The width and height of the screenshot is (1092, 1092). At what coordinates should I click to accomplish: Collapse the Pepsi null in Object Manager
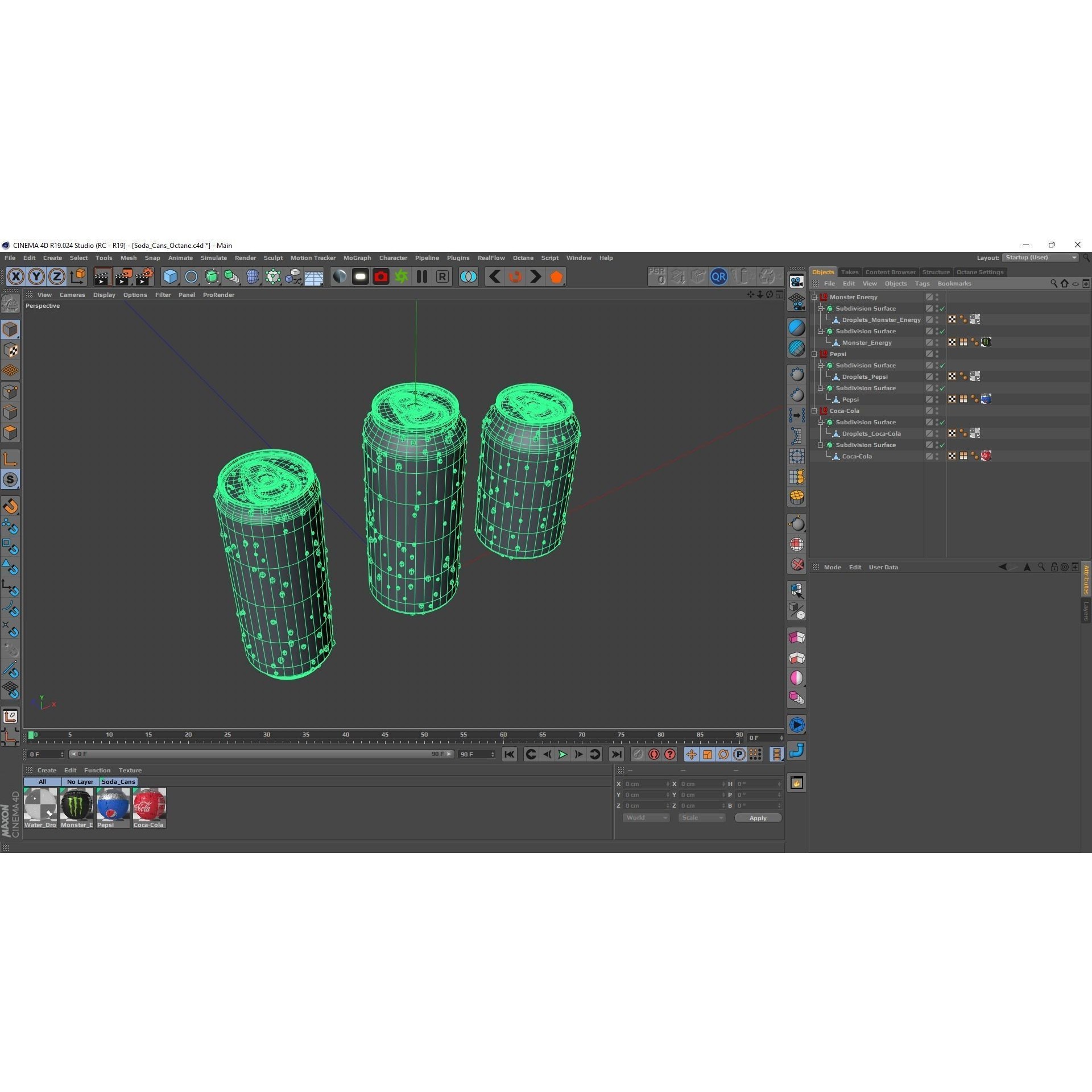click(x=814, y=353)
